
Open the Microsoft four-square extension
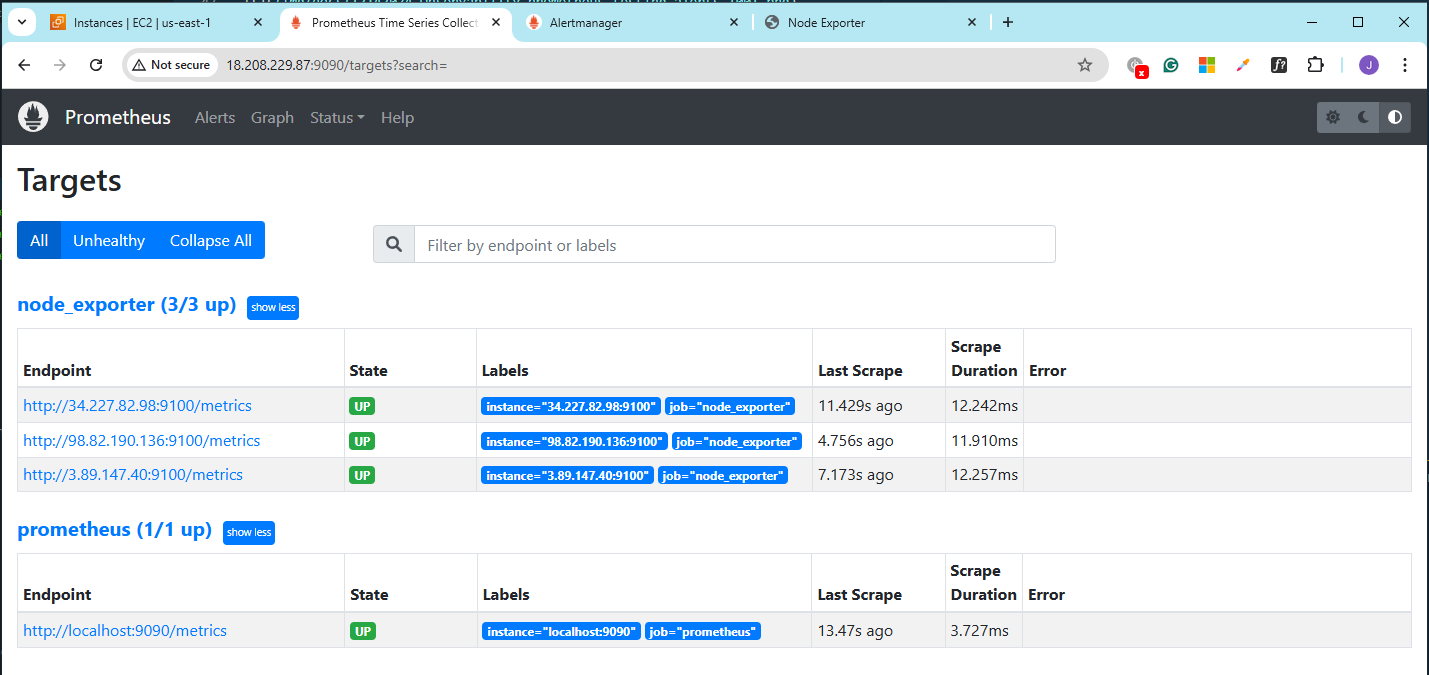(x=1207, y=65)
